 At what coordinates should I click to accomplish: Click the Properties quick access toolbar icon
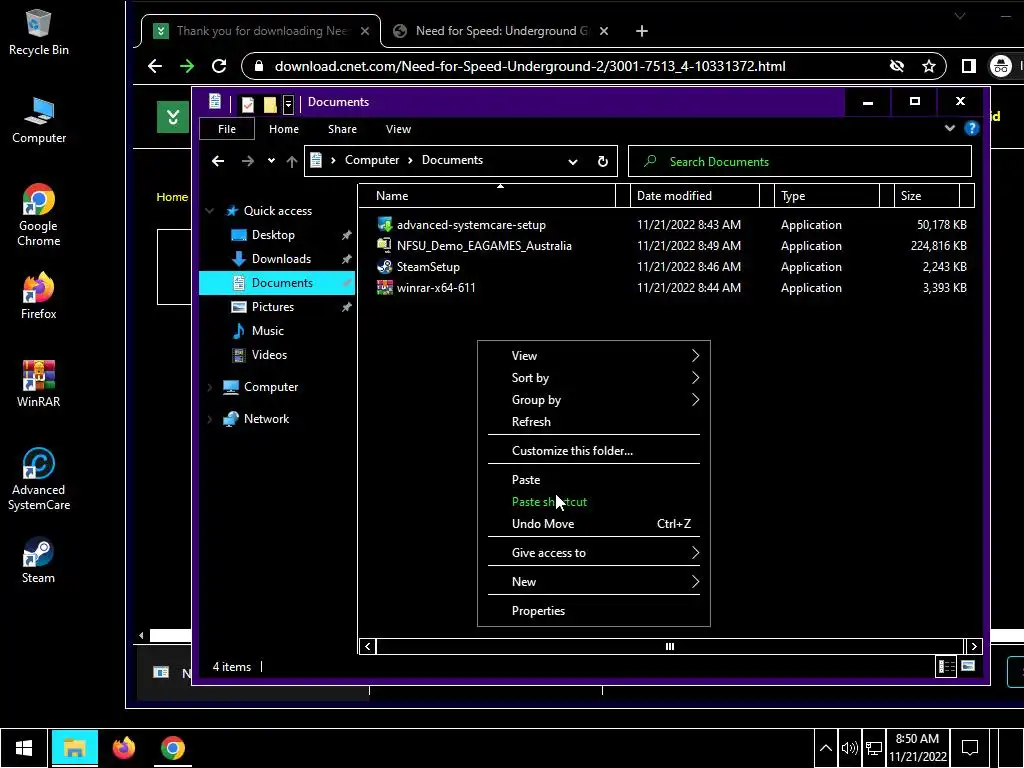[248, 104]
